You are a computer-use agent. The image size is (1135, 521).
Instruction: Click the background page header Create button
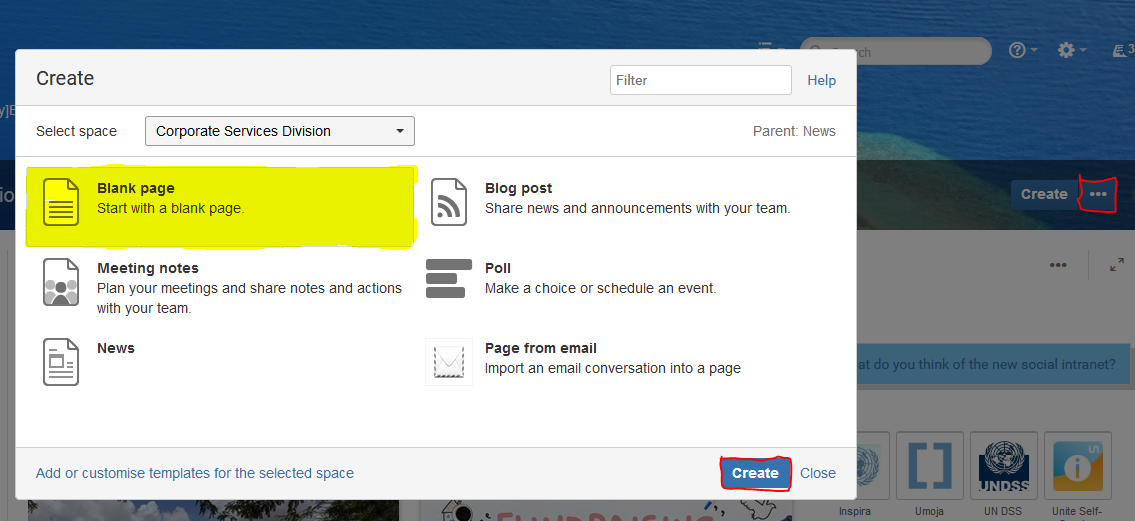(1044, 194)
